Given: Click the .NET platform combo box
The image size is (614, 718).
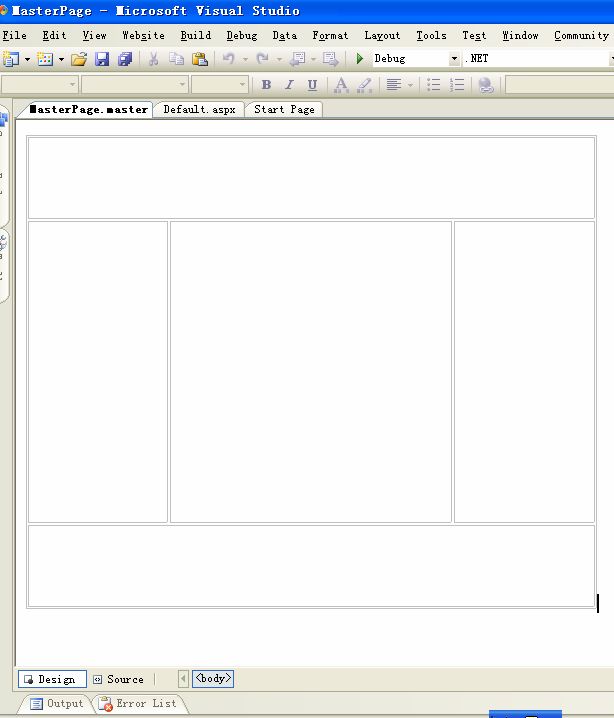Looking at the screenshot, I should [538, 59].
